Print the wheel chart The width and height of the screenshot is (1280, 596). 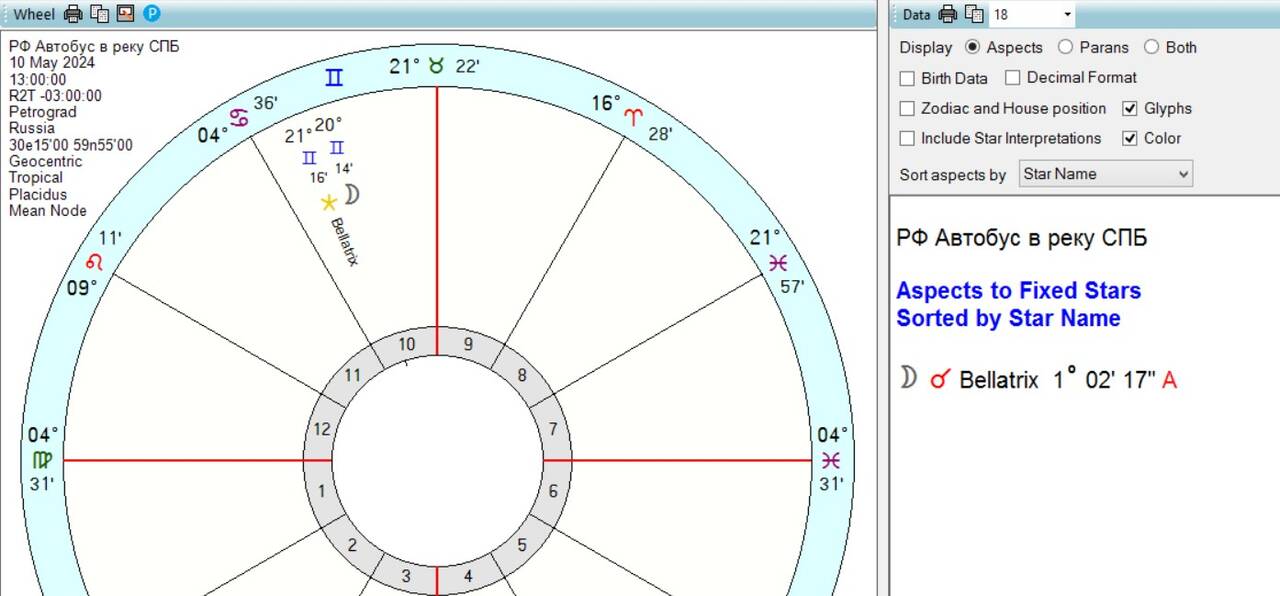click(x=73, y=14)
